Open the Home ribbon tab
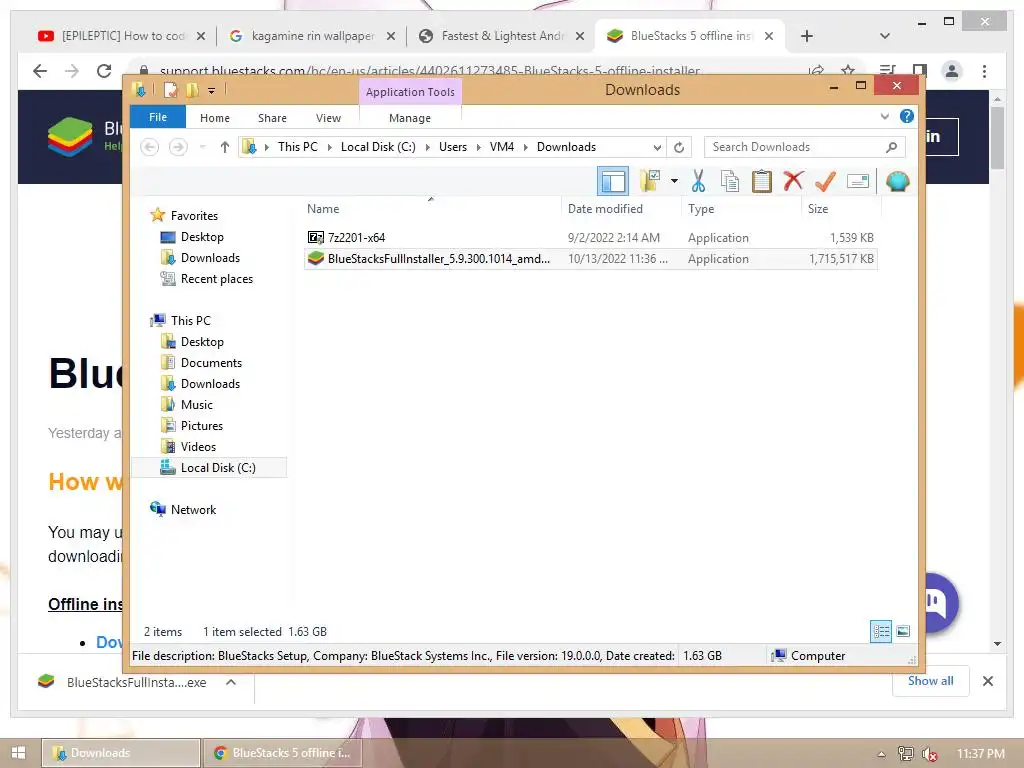This screenshot has height=768, width=1024. 215,118
